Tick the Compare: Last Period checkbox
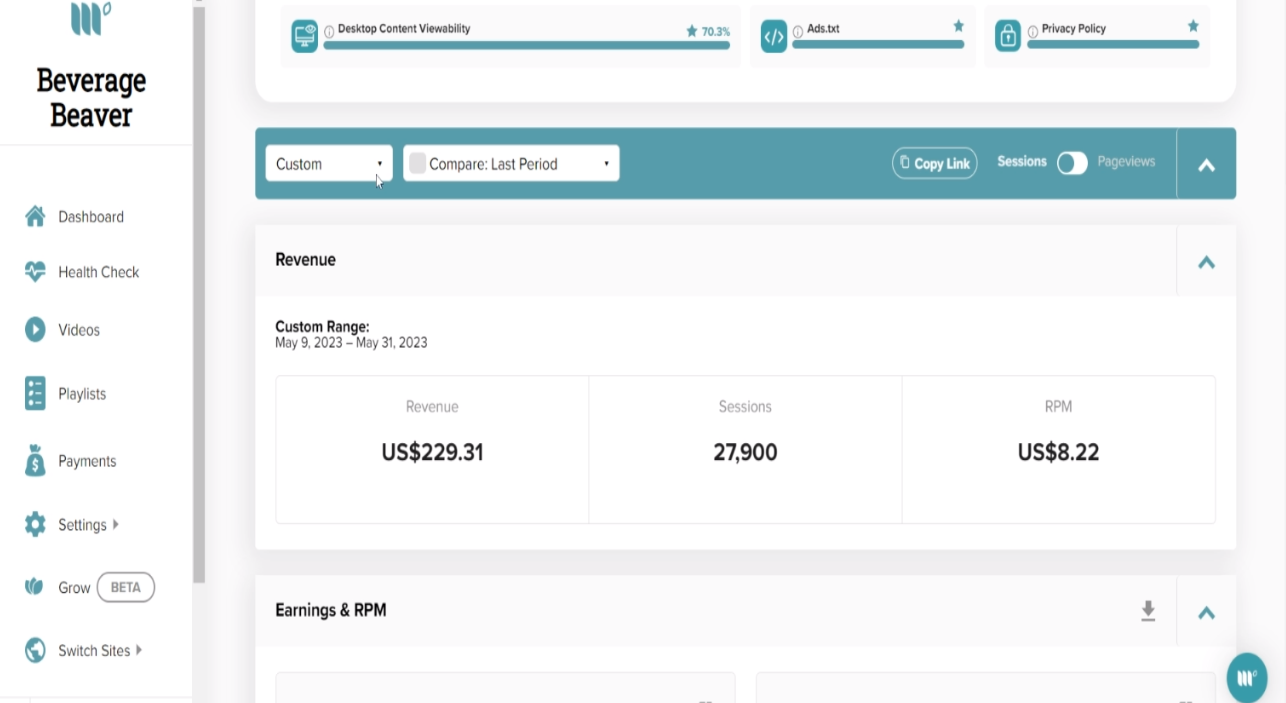 click(418, 163)
